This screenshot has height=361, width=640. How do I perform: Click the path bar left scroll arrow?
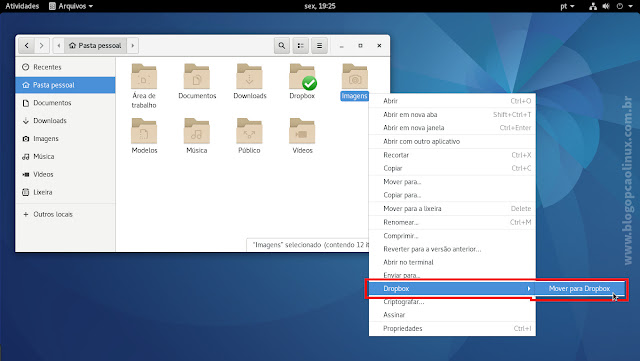coord(59,45)
